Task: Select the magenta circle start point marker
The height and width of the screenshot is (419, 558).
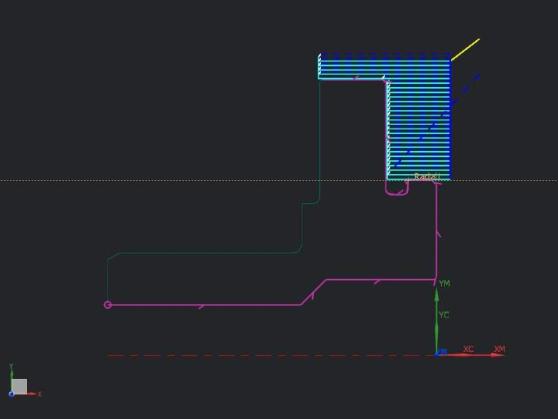Action: [x=108, y=305]
